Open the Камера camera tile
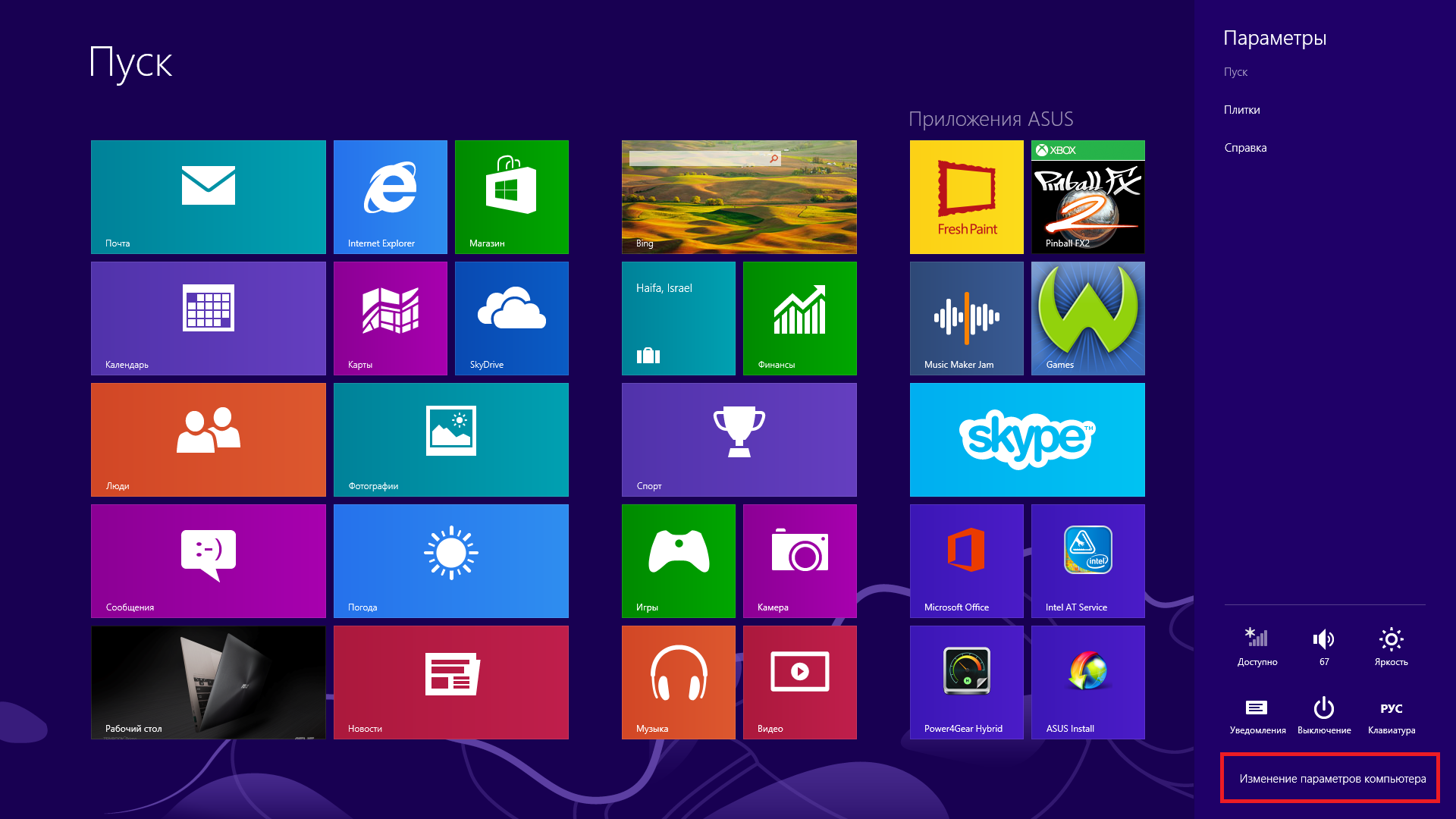Image resolution: width=1456 pixels, height=819 pixels. [800, 561]
